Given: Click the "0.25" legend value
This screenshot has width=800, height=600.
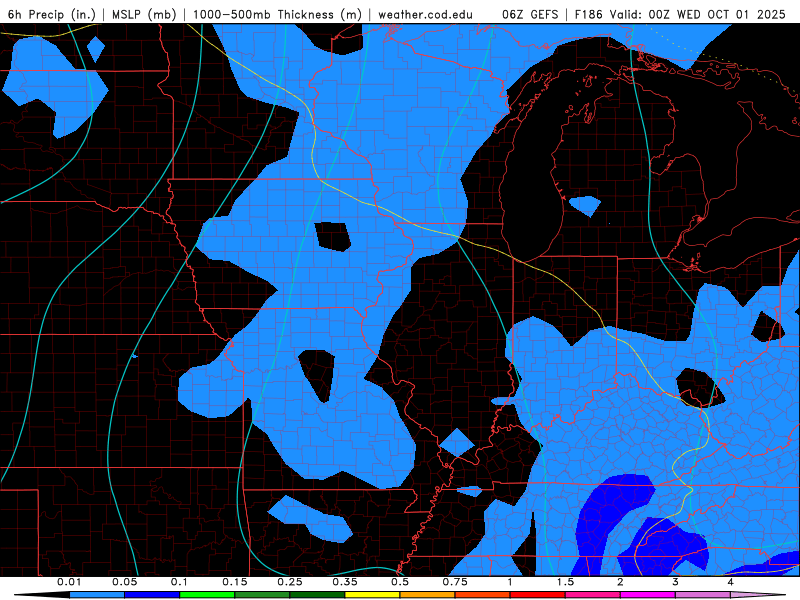Looking at the screenshot, I should 290,582.
